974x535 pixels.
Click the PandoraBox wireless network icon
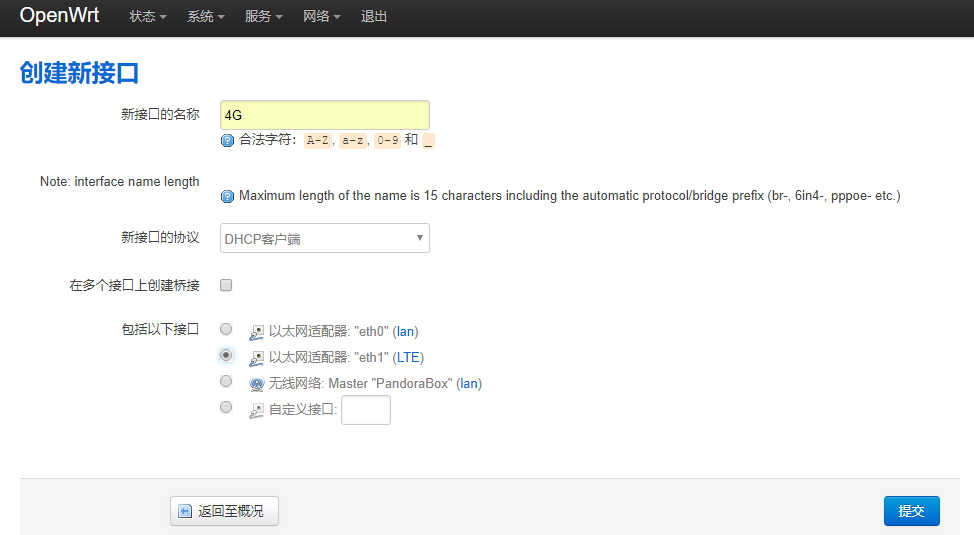coord(256,385)
